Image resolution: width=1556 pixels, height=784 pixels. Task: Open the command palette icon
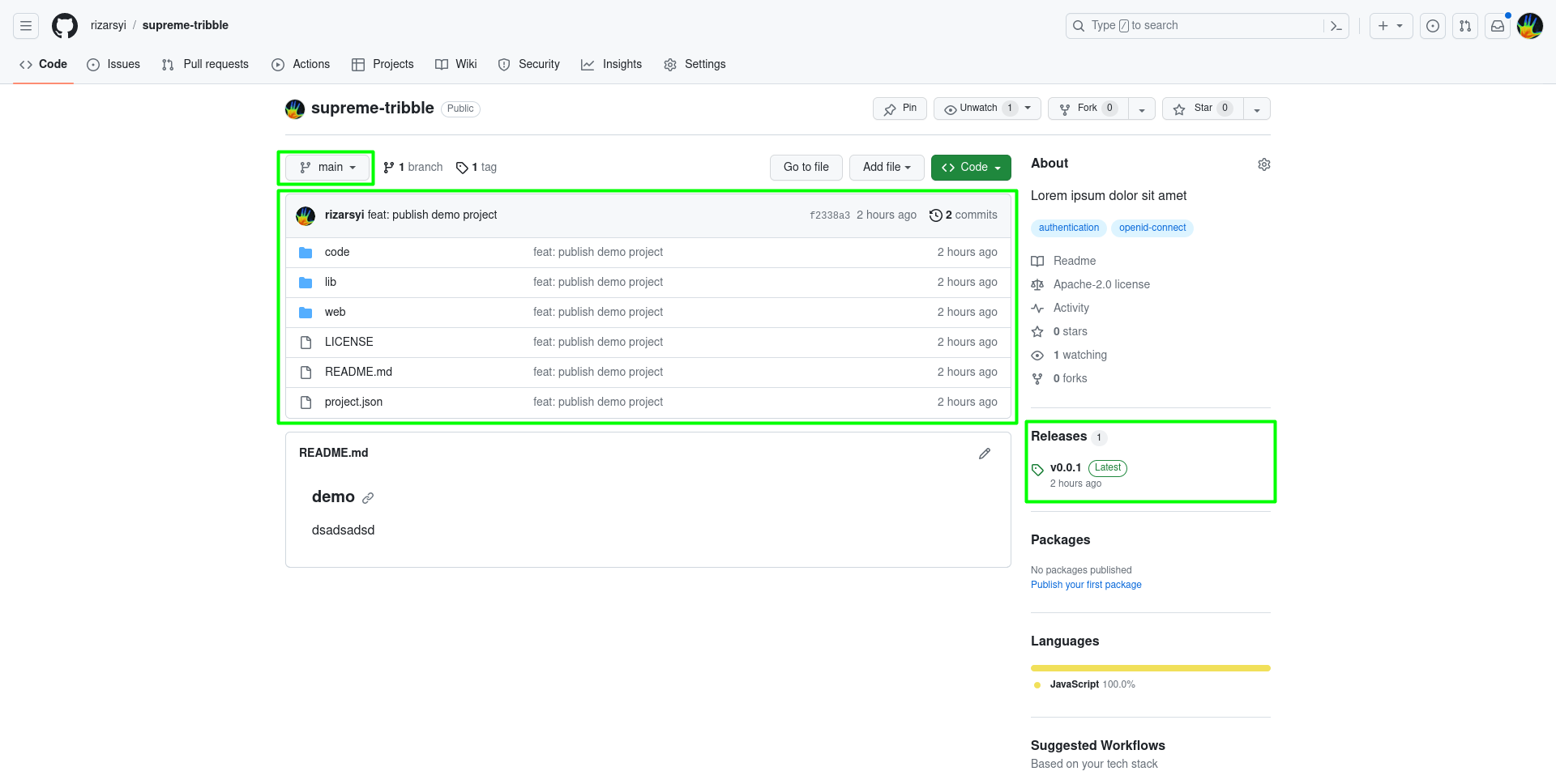pyautogui.click(x=1336, y=26)
